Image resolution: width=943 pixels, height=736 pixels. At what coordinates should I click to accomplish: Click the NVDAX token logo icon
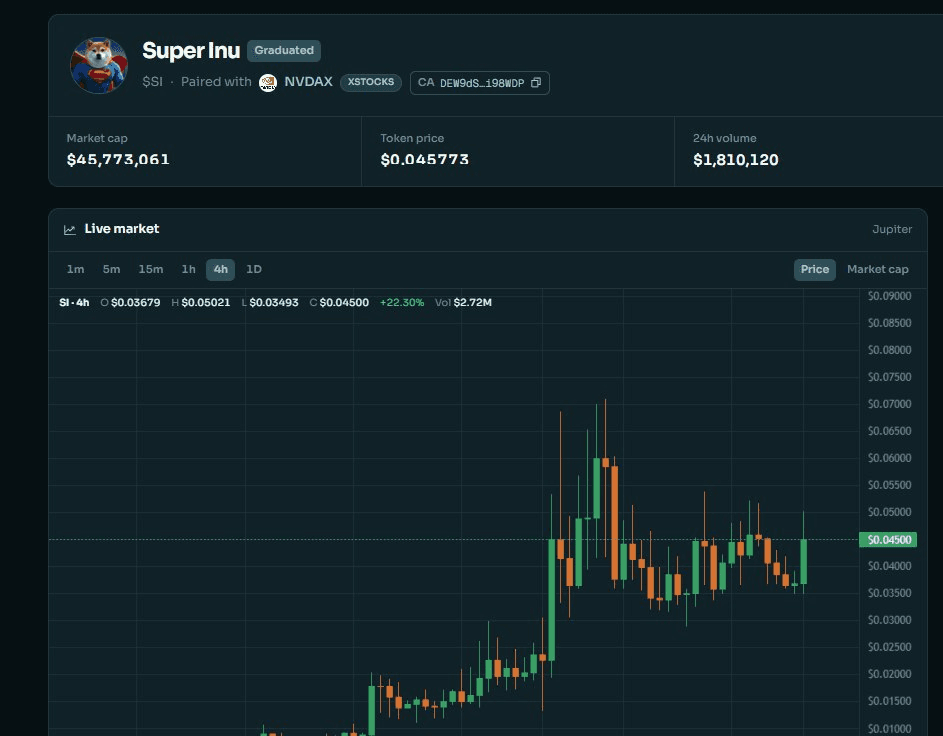click(x=268, y=82)
